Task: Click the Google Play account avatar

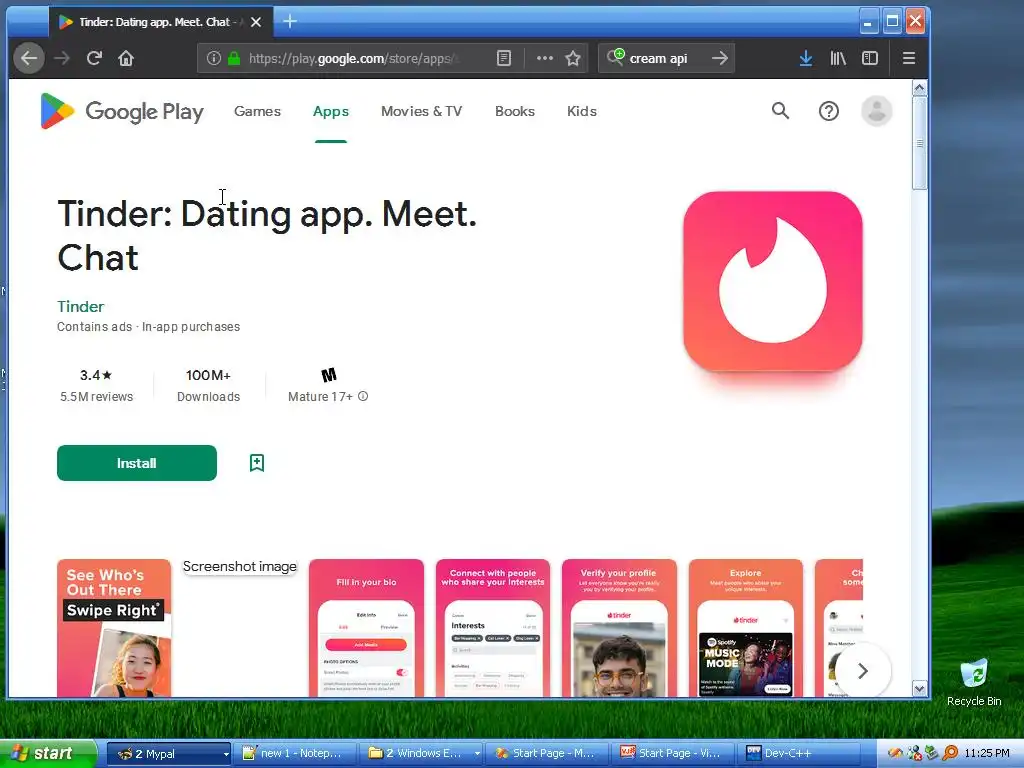Action: coord(876,111)
